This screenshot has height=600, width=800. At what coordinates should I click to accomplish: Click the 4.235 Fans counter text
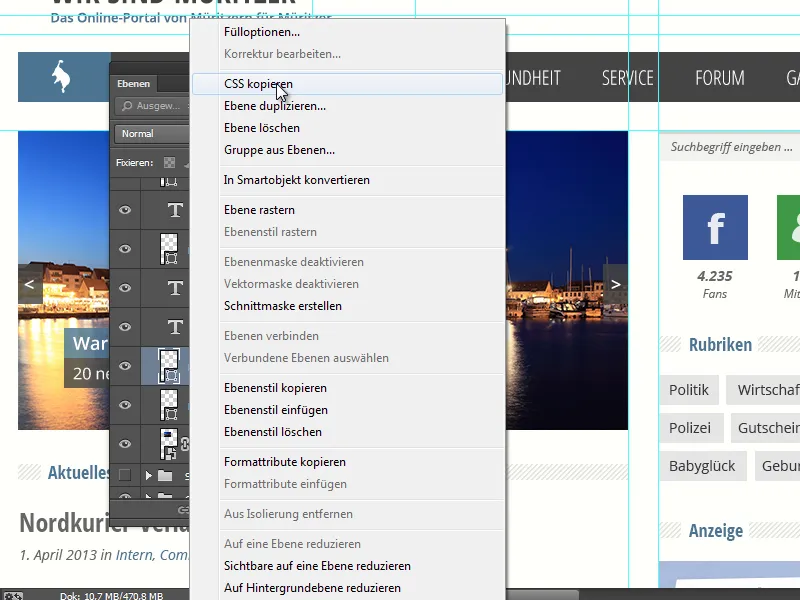click(714, 285)
